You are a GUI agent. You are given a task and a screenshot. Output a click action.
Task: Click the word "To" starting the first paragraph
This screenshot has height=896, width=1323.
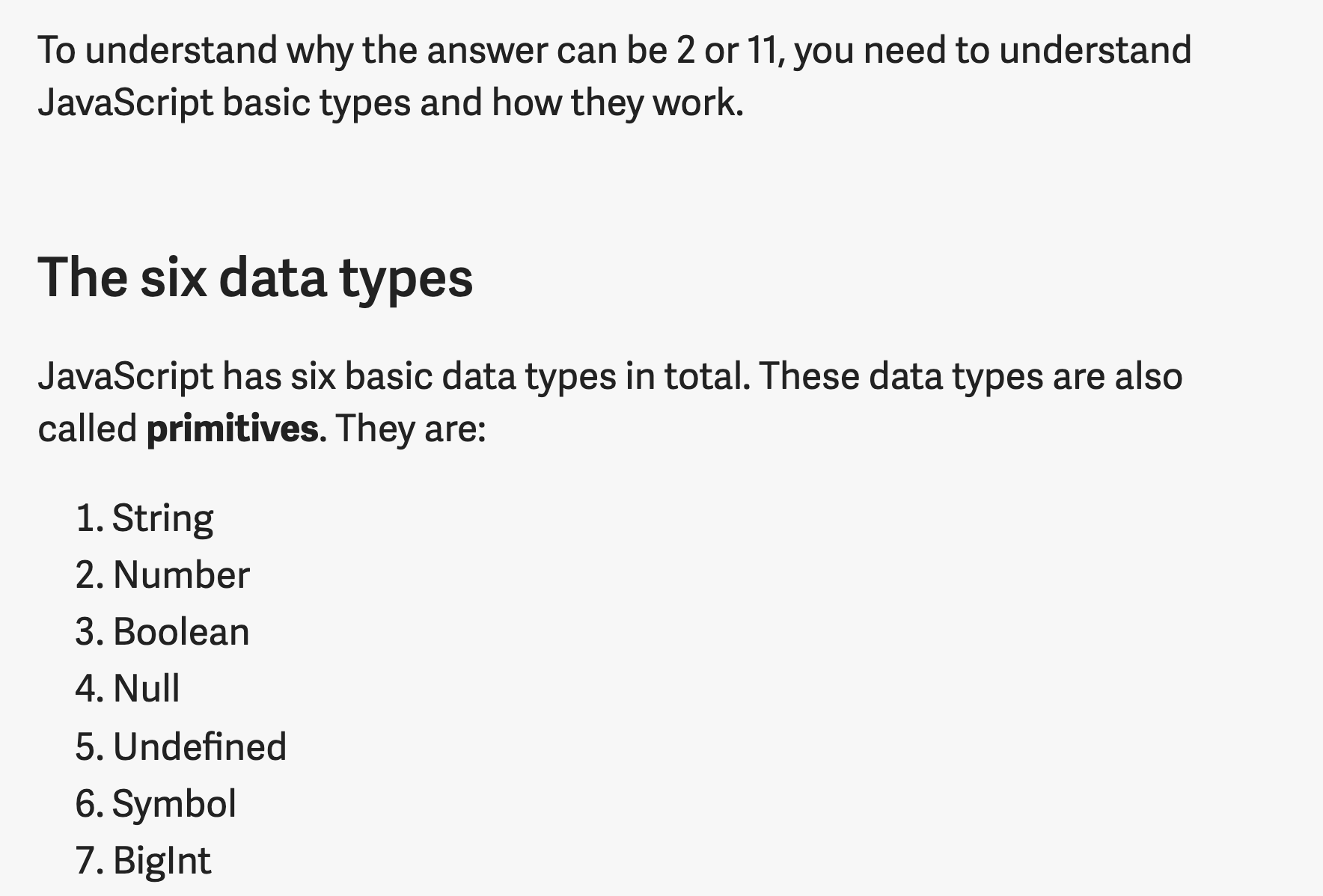click(x=56, y=51)
